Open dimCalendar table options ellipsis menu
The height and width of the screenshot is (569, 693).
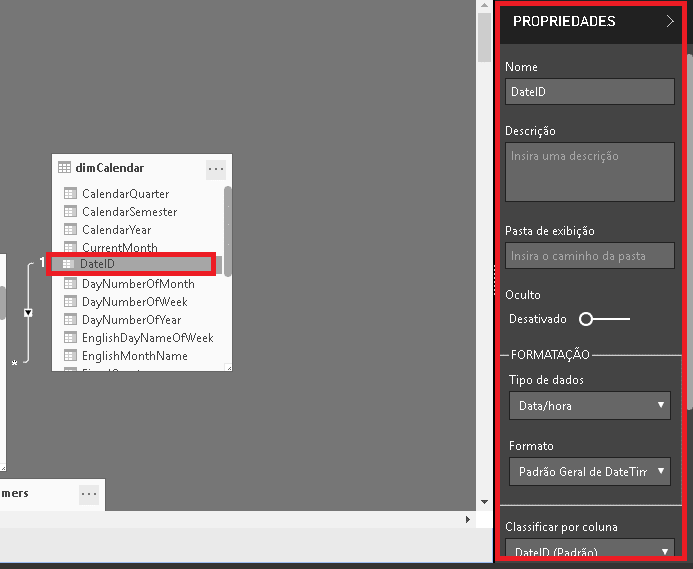216,169
